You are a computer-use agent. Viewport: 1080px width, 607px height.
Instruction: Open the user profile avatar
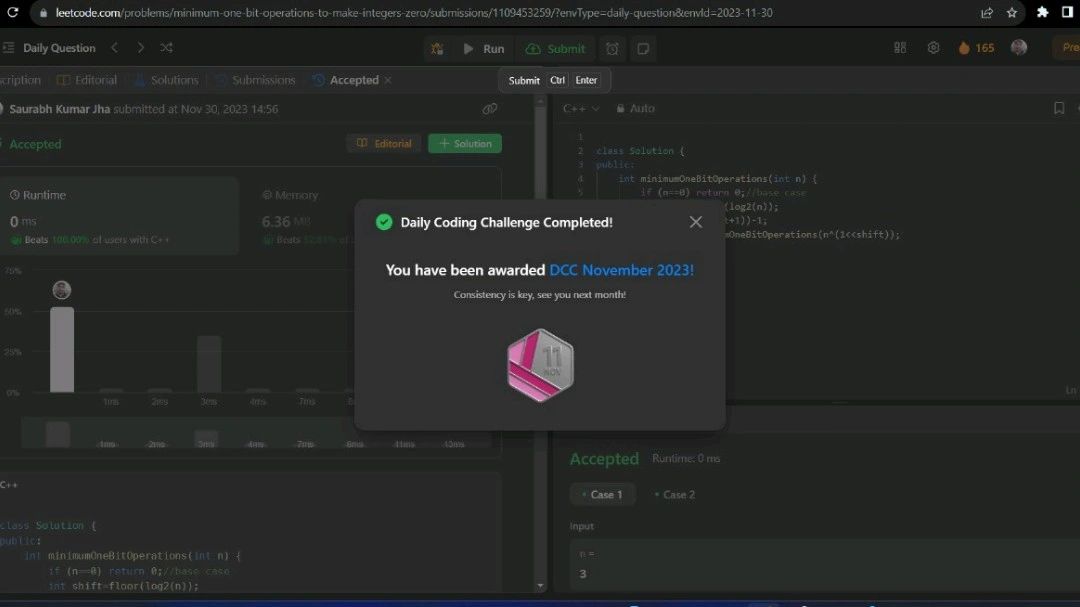[1019, 48]
